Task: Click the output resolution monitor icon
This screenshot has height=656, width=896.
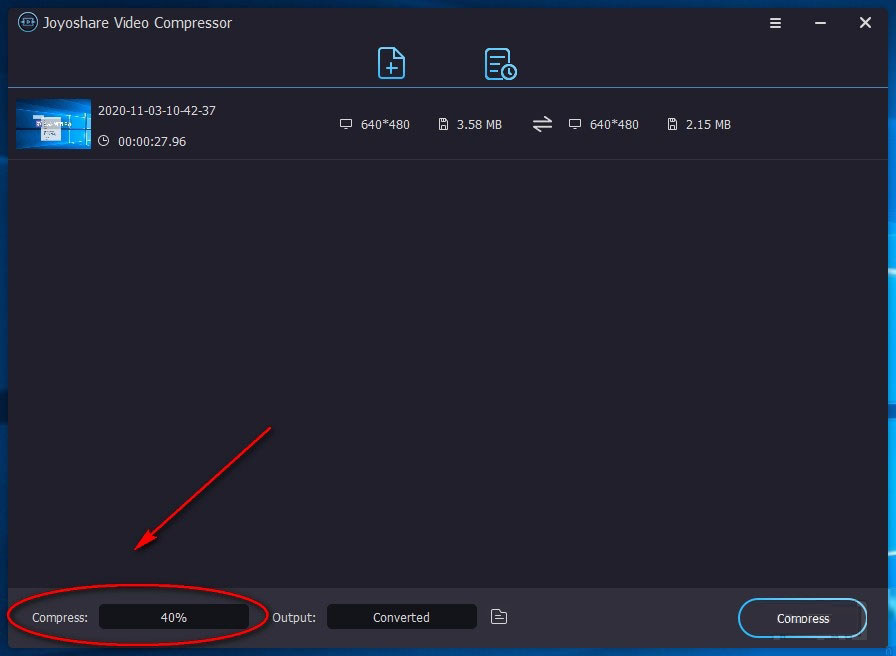Action: [575, 124]
